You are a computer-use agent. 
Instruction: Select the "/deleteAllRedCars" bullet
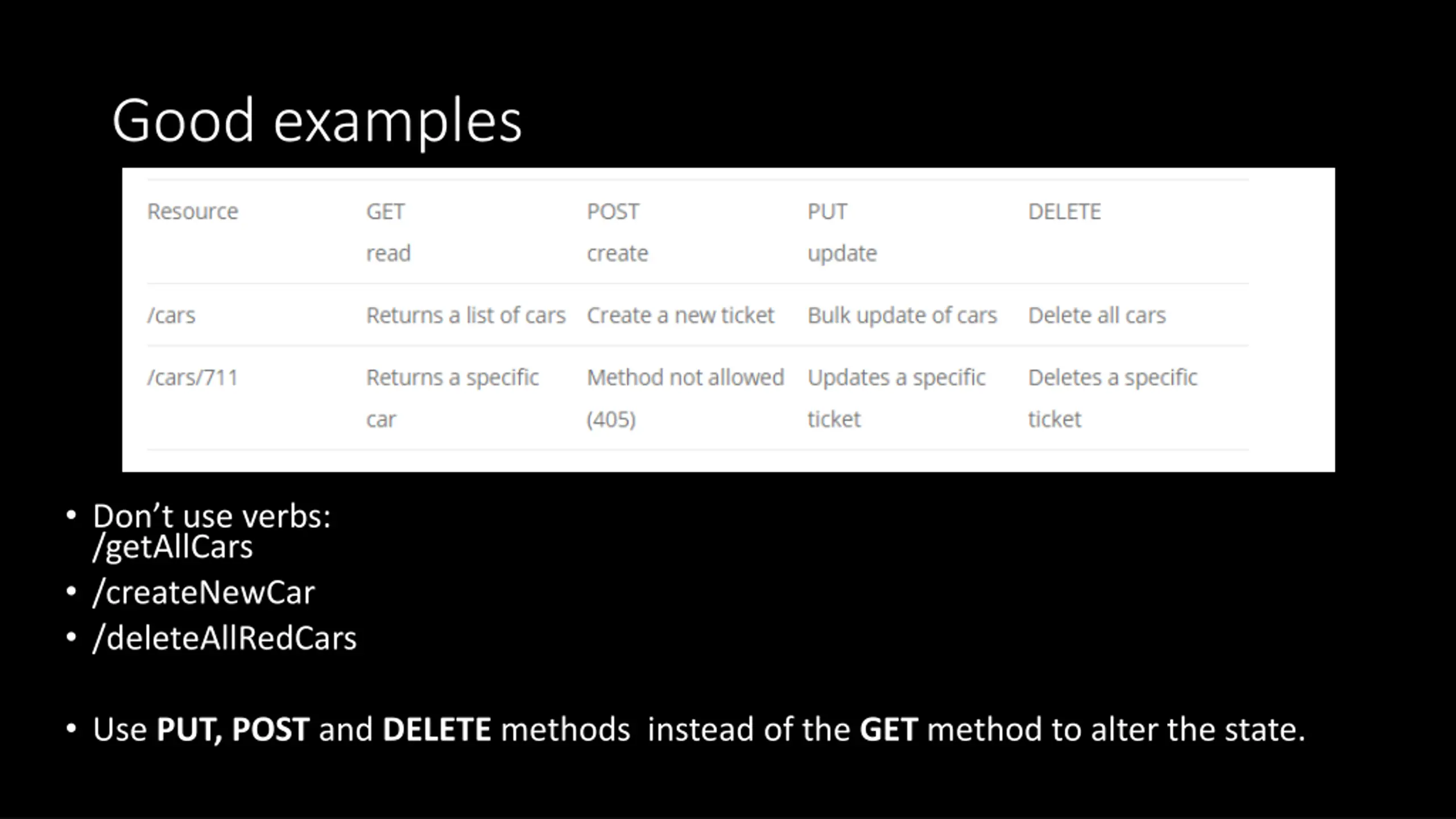click(x=225, y=638)
